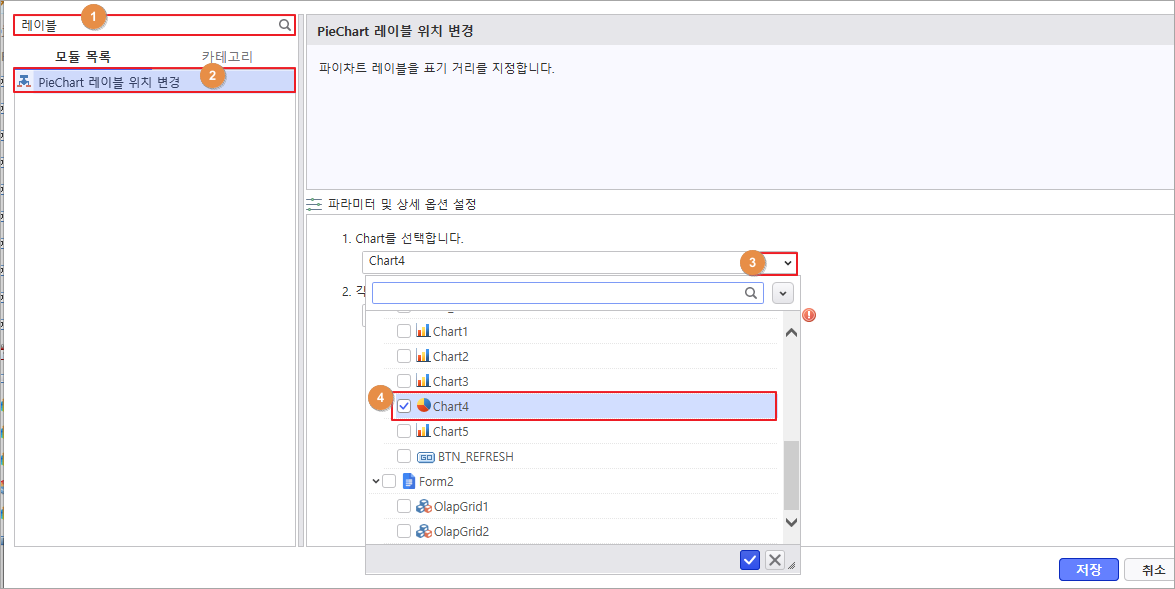Click the X cancel icon in dropdown footer

(x=775, y=560)
